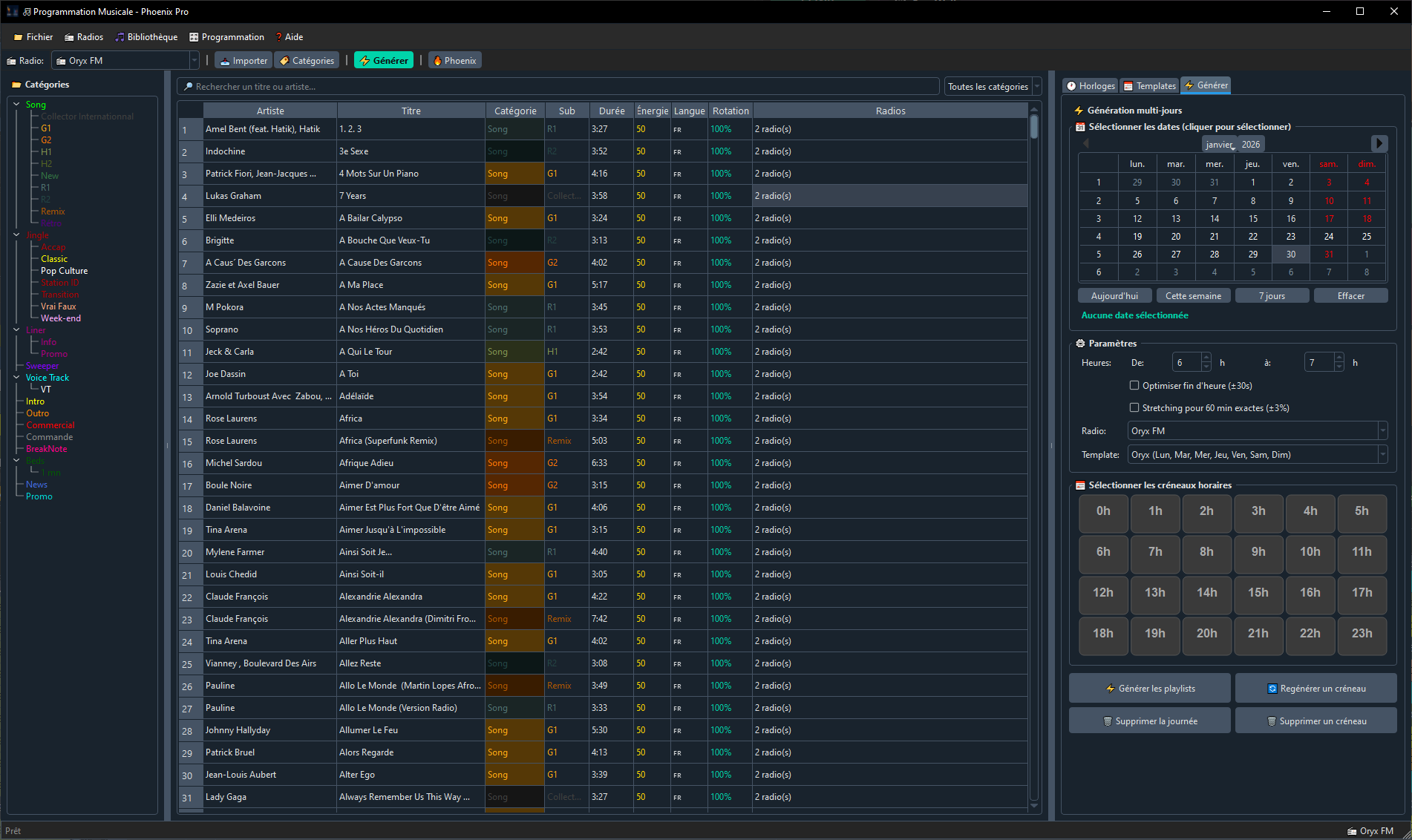This screenshot has height=840, width=1412.
Task: Click the Regénérer un créneau refresh icon
Action: click(x=1272, y=689)
